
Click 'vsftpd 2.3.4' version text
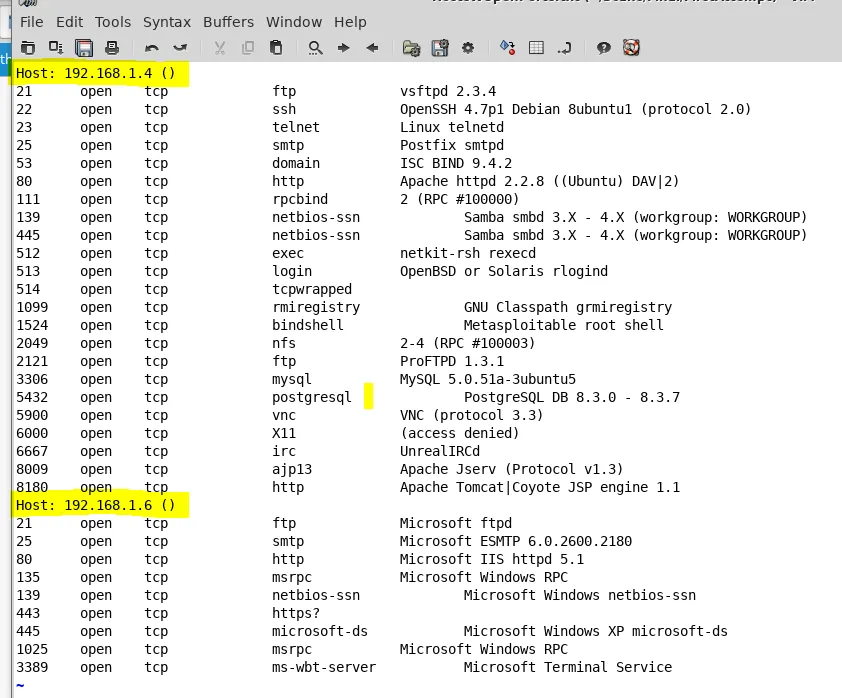[448, 91]
